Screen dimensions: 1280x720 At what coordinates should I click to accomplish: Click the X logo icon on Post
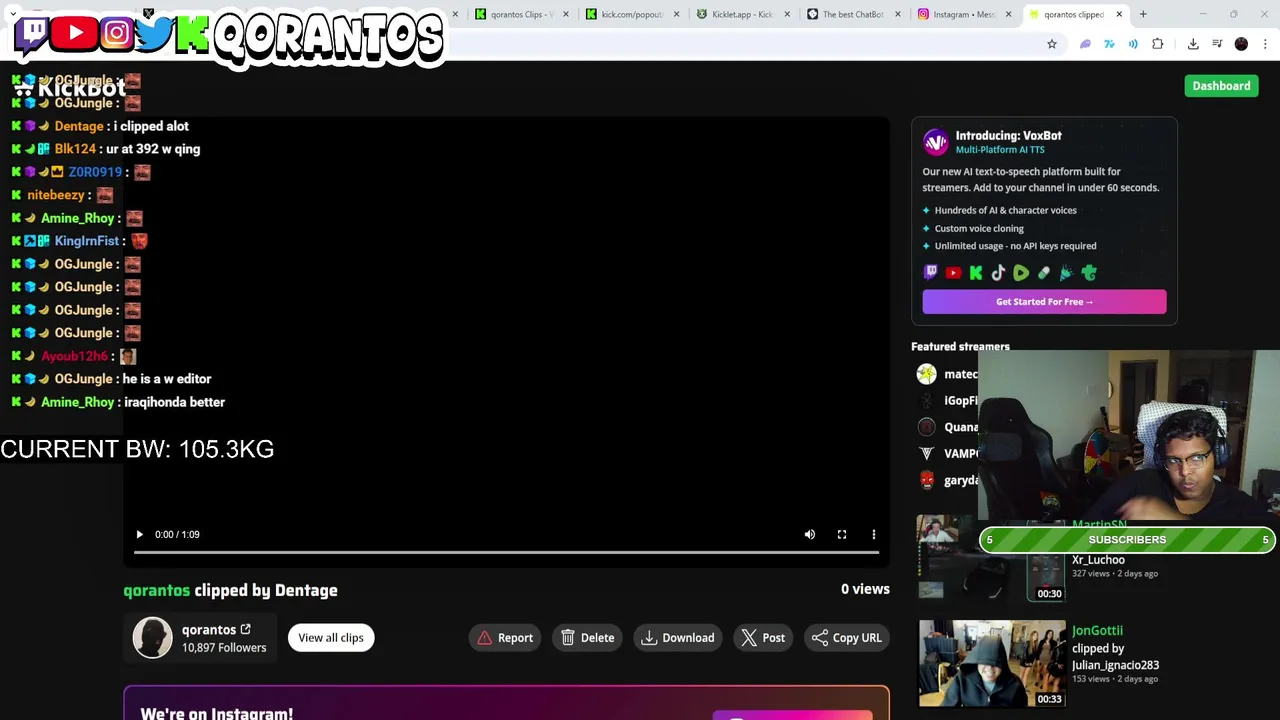[x=749, y=638]
